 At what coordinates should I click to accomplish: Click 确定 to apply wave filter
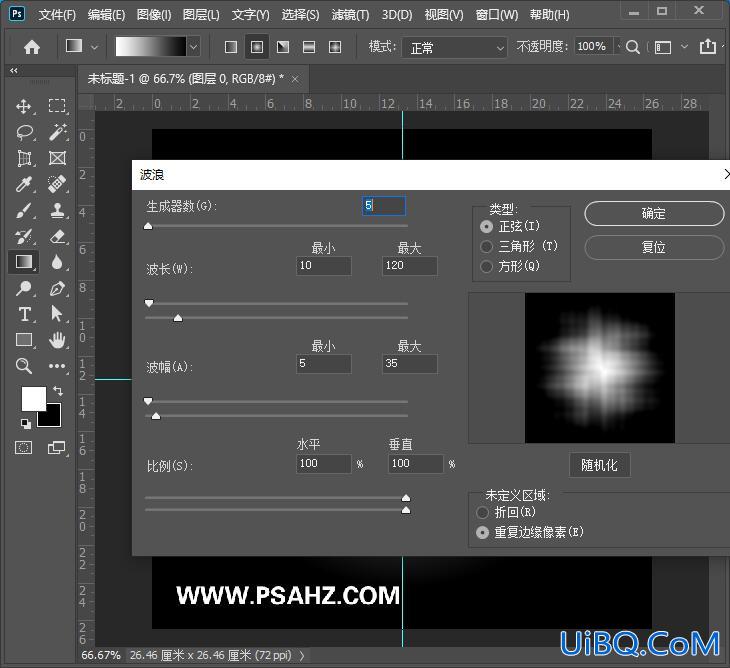(654, 214)
